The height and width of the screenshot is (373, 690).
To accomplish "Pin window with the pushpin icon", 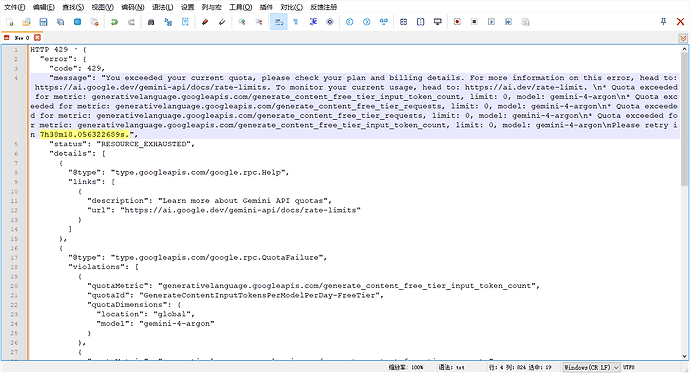I will 664,22.
